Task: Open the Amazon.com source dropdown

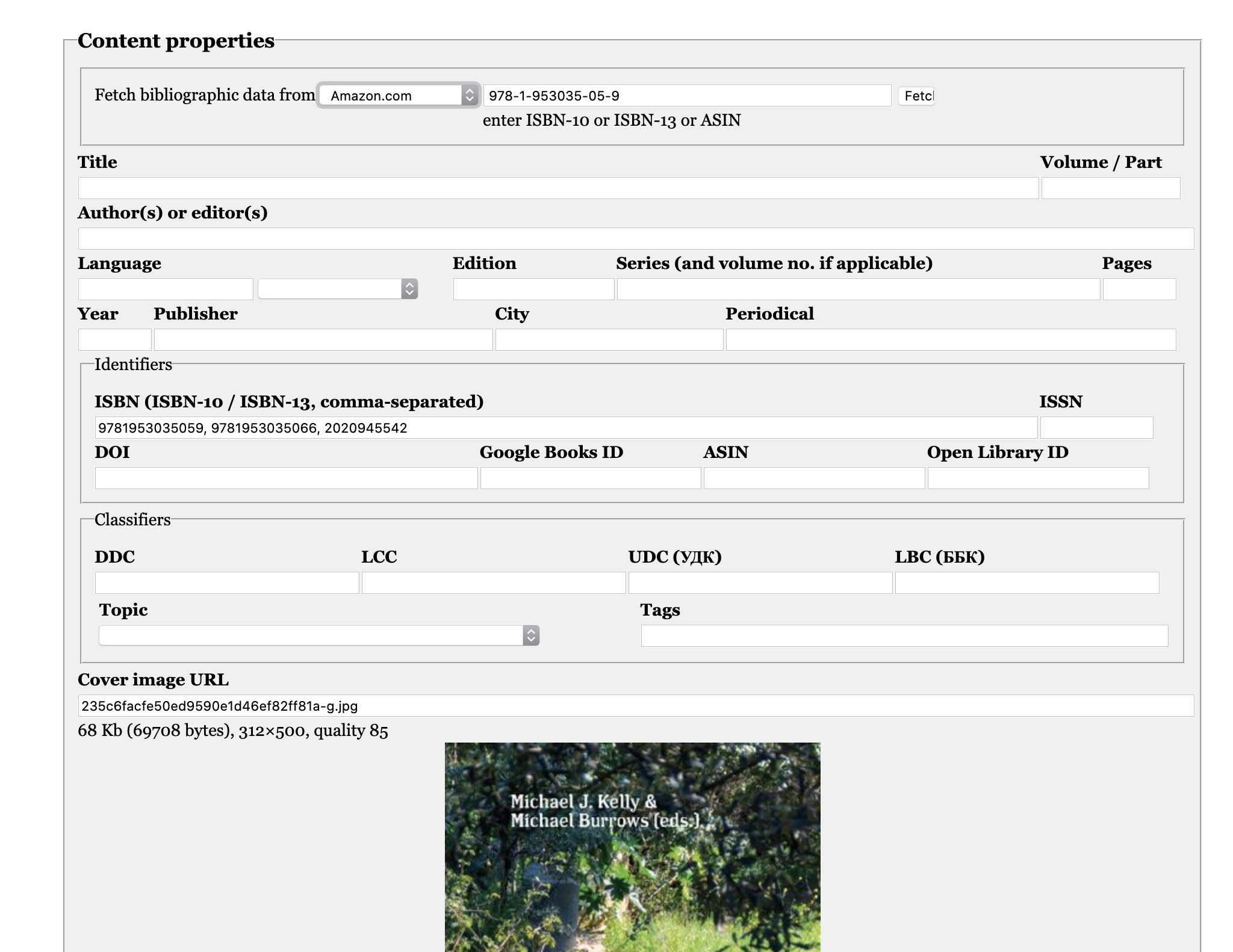Action: coord(397,96)
